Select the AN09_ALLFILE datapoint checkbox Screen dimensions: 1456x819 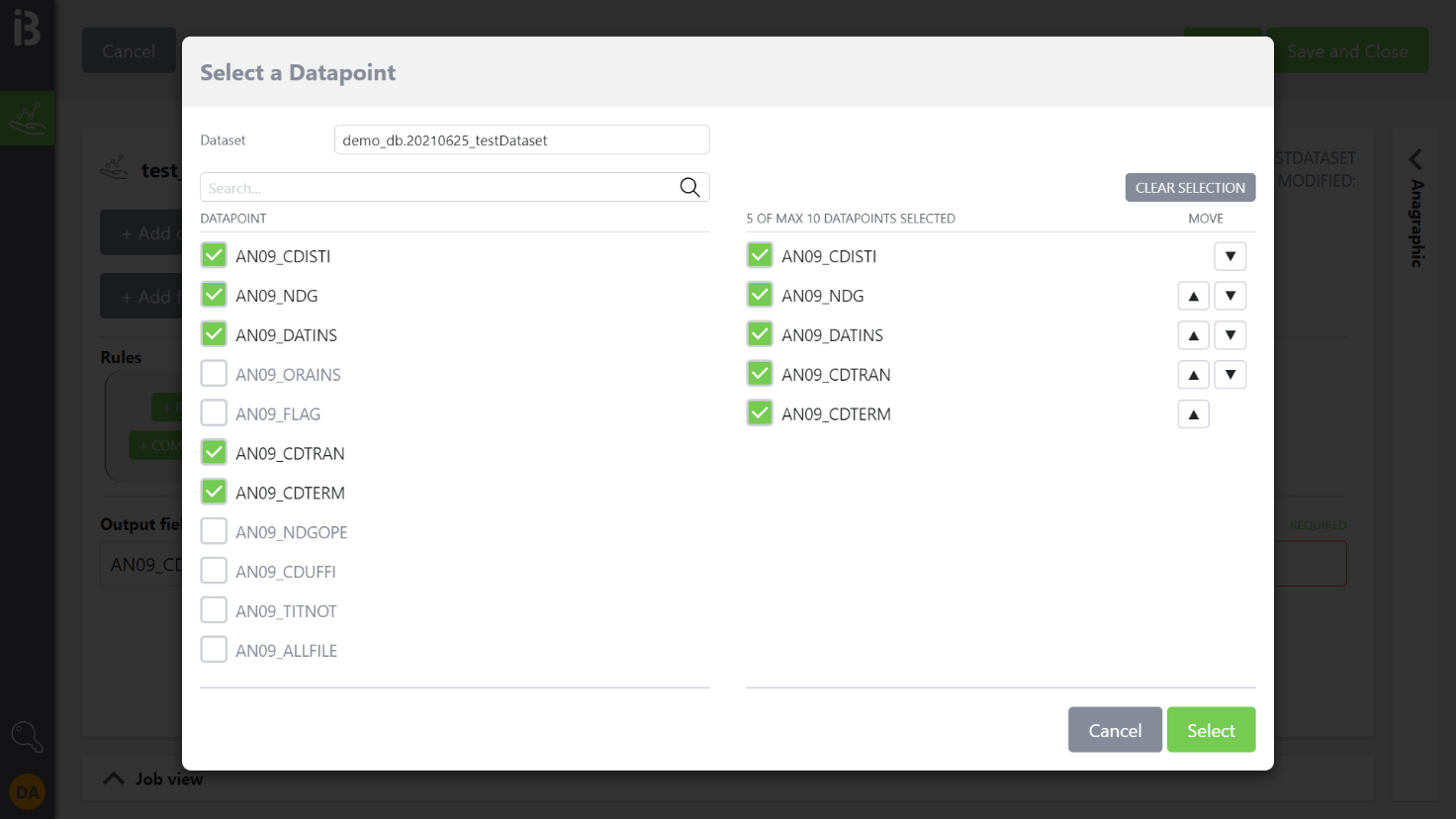point(214,650)
